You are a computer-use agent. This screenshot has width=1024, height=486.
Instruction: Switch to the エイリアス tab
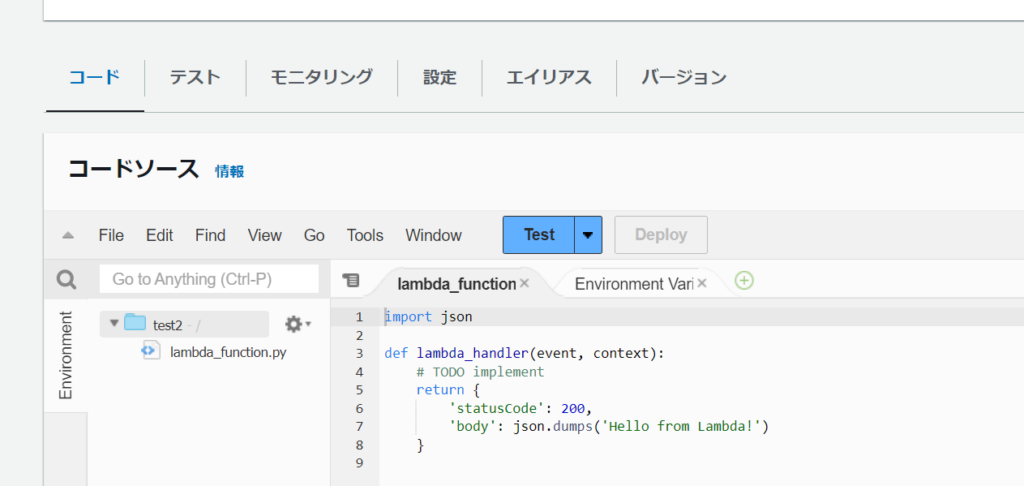pyautogui.click(x=549, y=78)
